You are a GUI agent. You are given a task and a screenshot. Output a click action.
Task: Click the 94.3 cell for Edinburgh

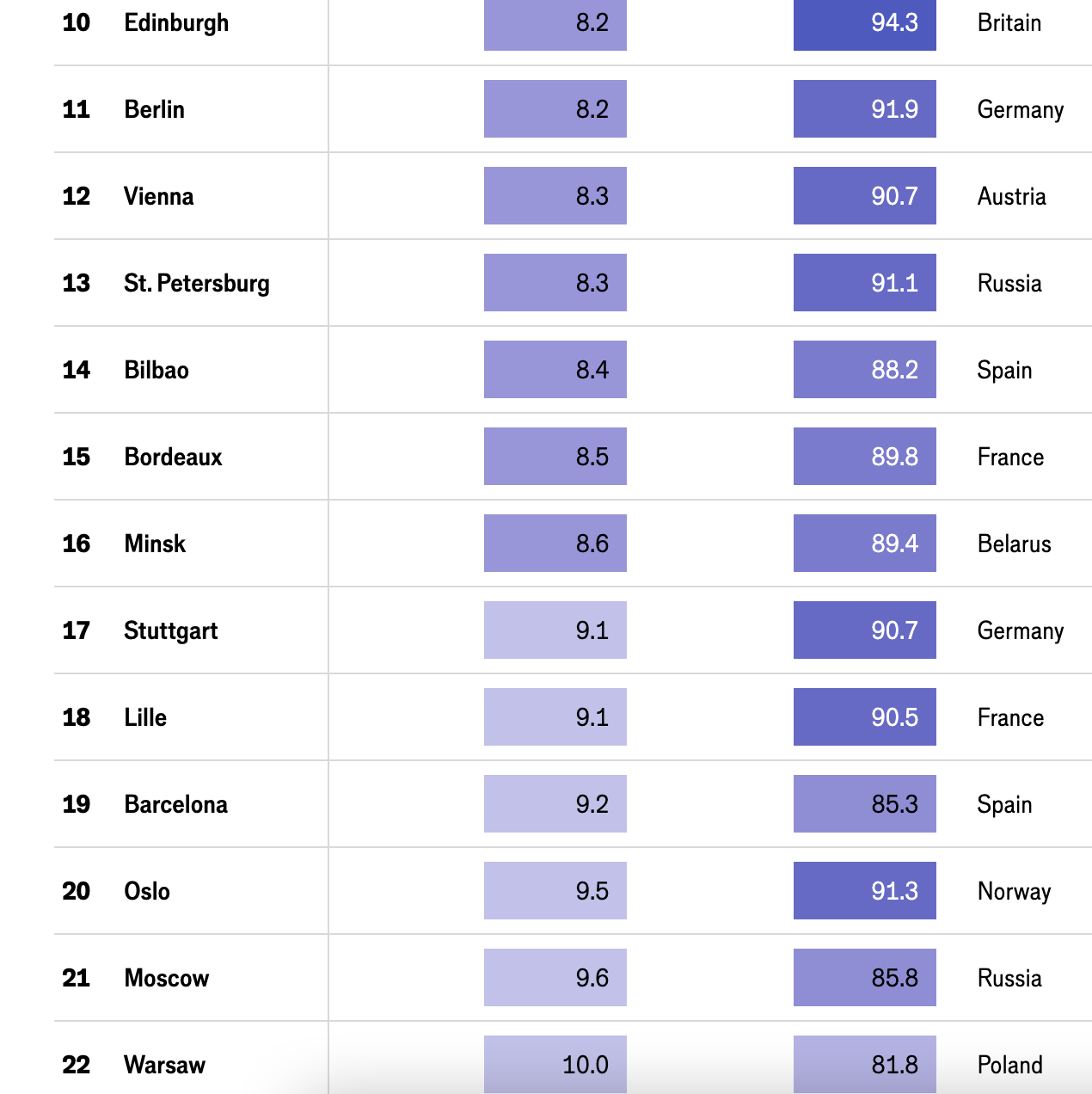(x=864, y=24)
